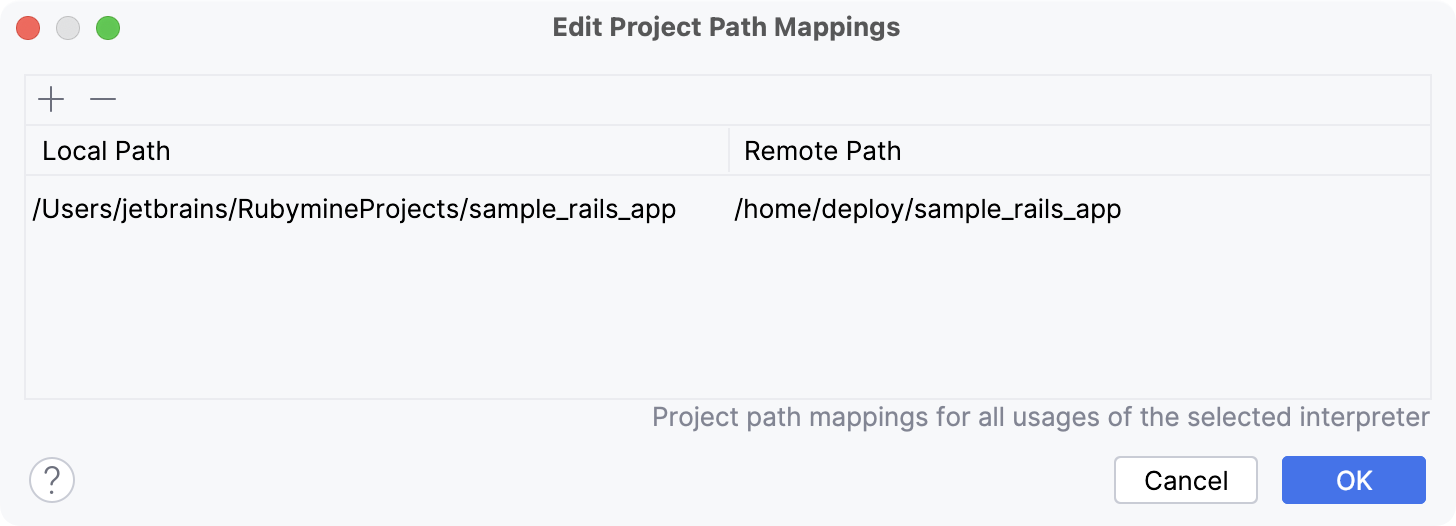Click blank toolbar area right of minus icon
The image size is (1456, 526).
click(700, 100)
